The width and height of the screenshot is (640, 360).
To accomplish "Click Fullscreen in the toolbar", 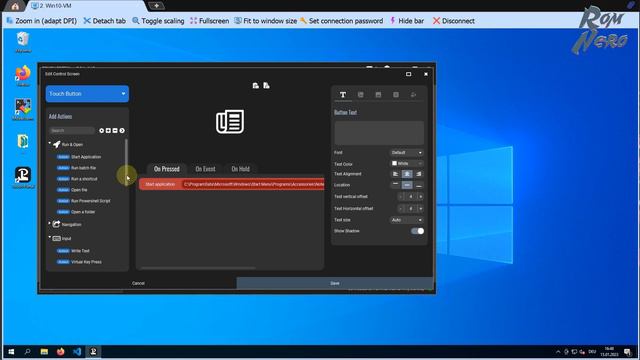I will [x=209, y=21].
